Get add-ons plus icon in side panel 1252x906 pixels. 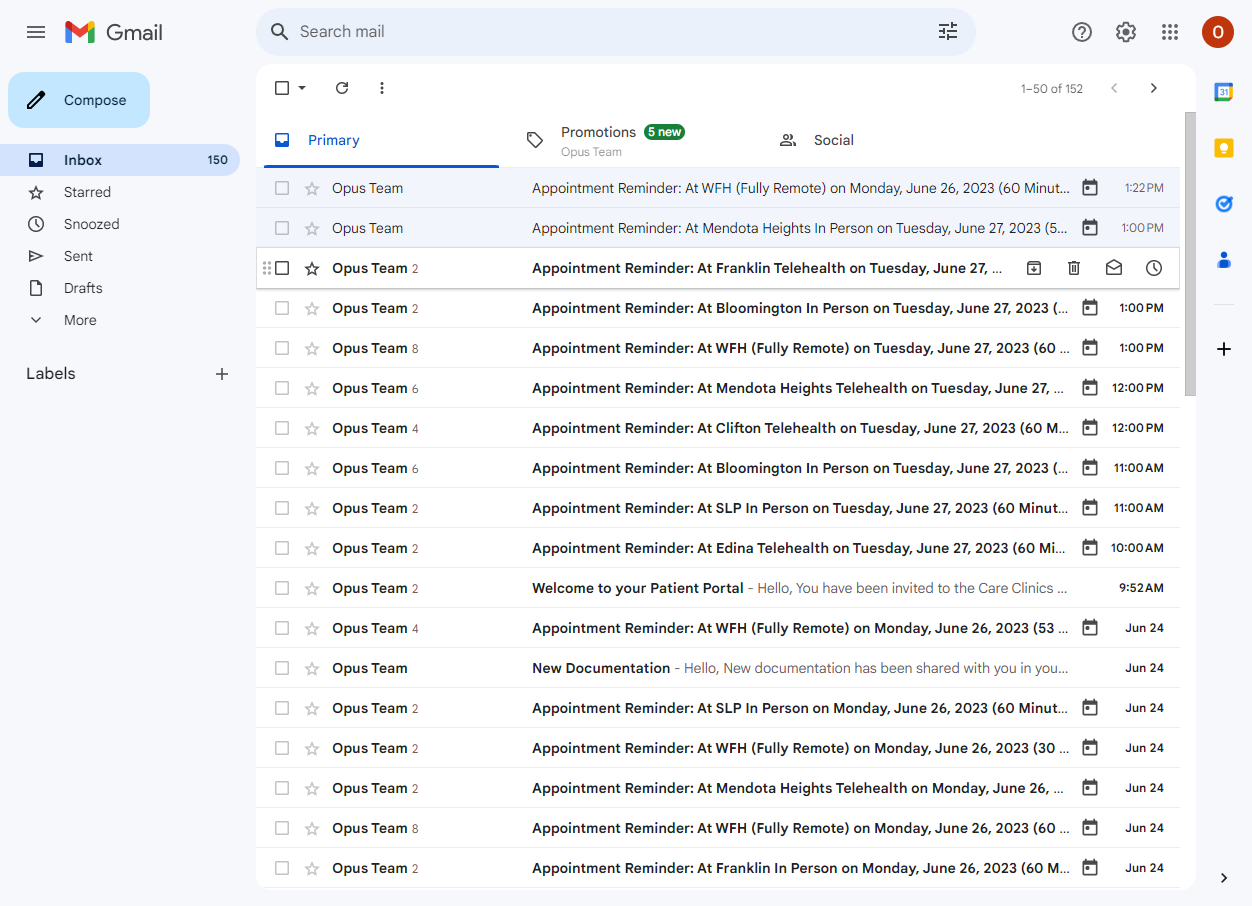(1224, 349)
